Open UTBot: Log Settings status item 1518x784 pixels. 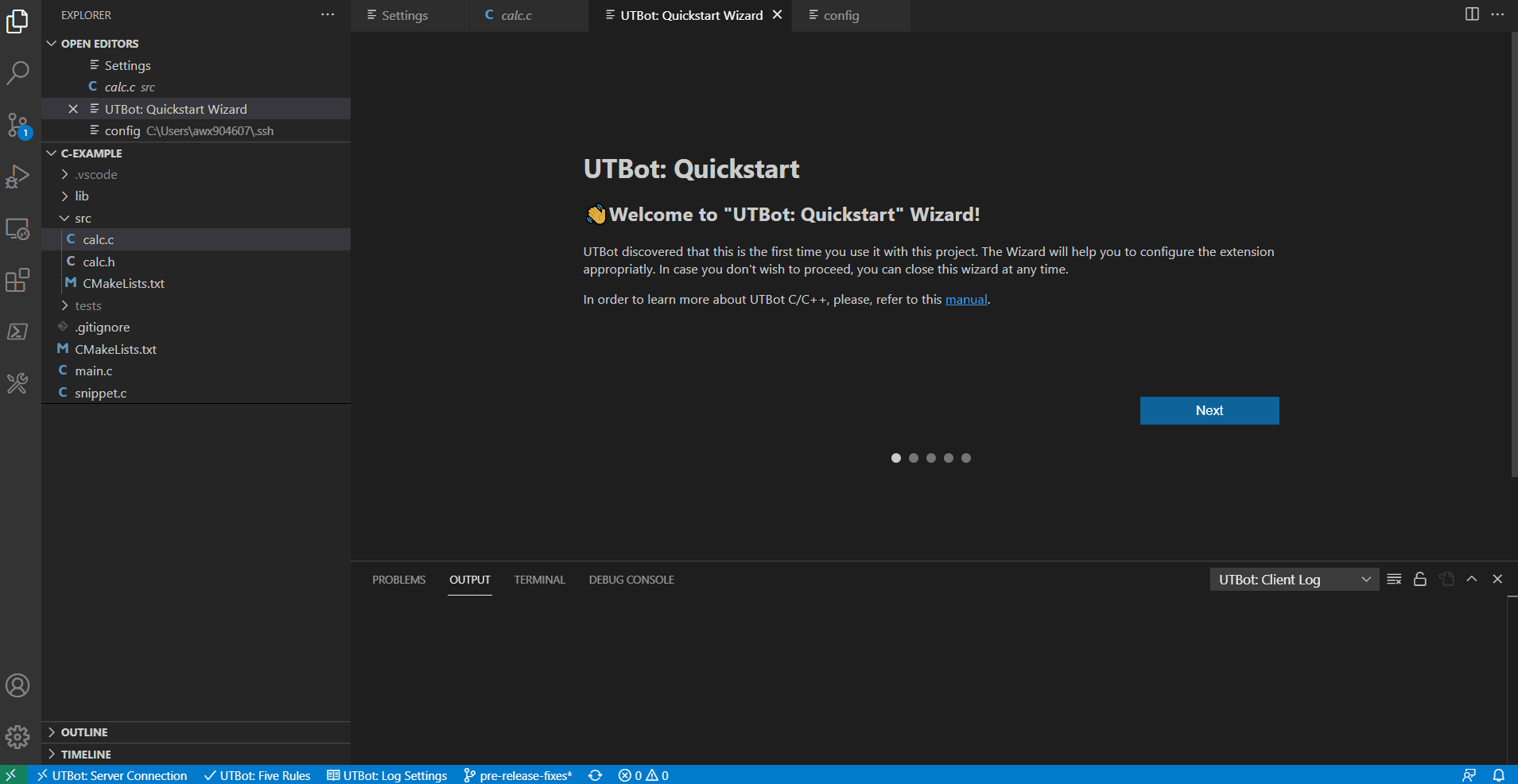387,775
